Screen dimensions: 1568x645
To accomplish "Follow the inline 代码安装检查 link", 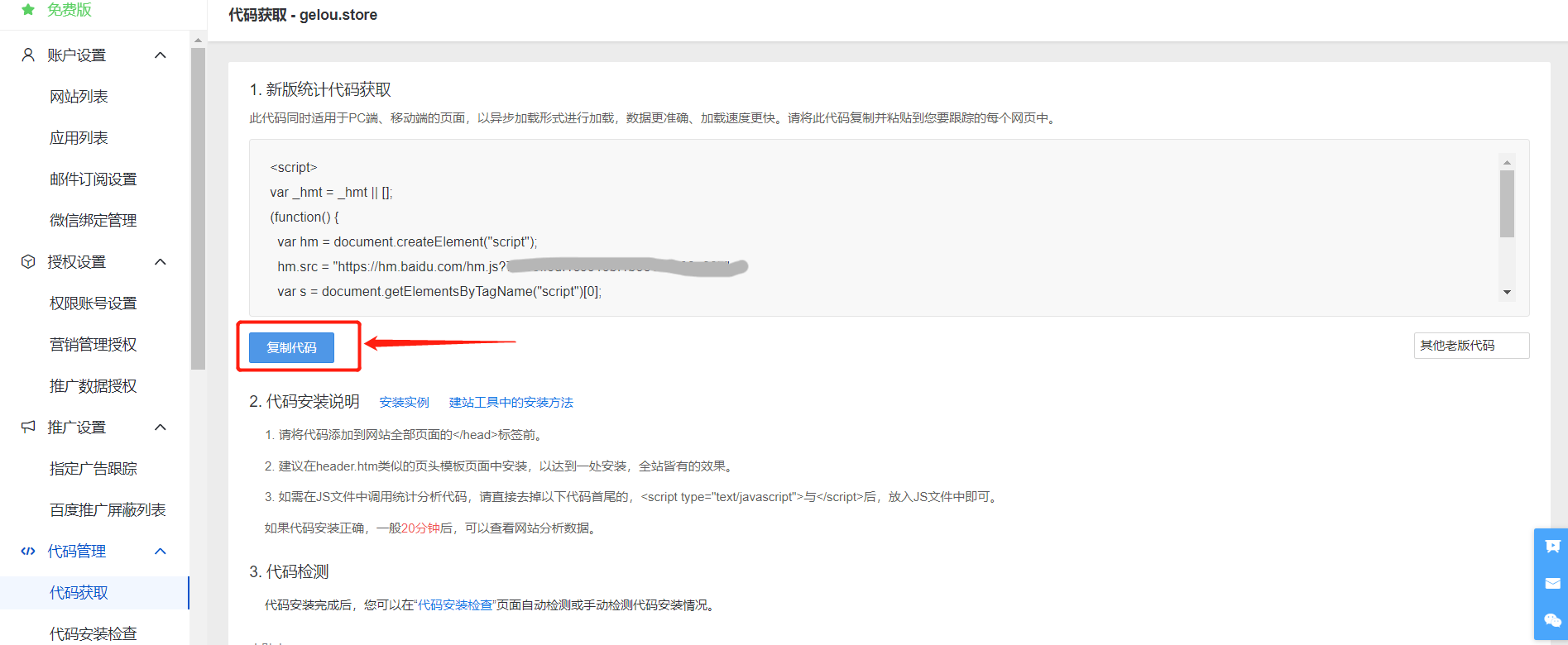I will [x=455, y=605].
